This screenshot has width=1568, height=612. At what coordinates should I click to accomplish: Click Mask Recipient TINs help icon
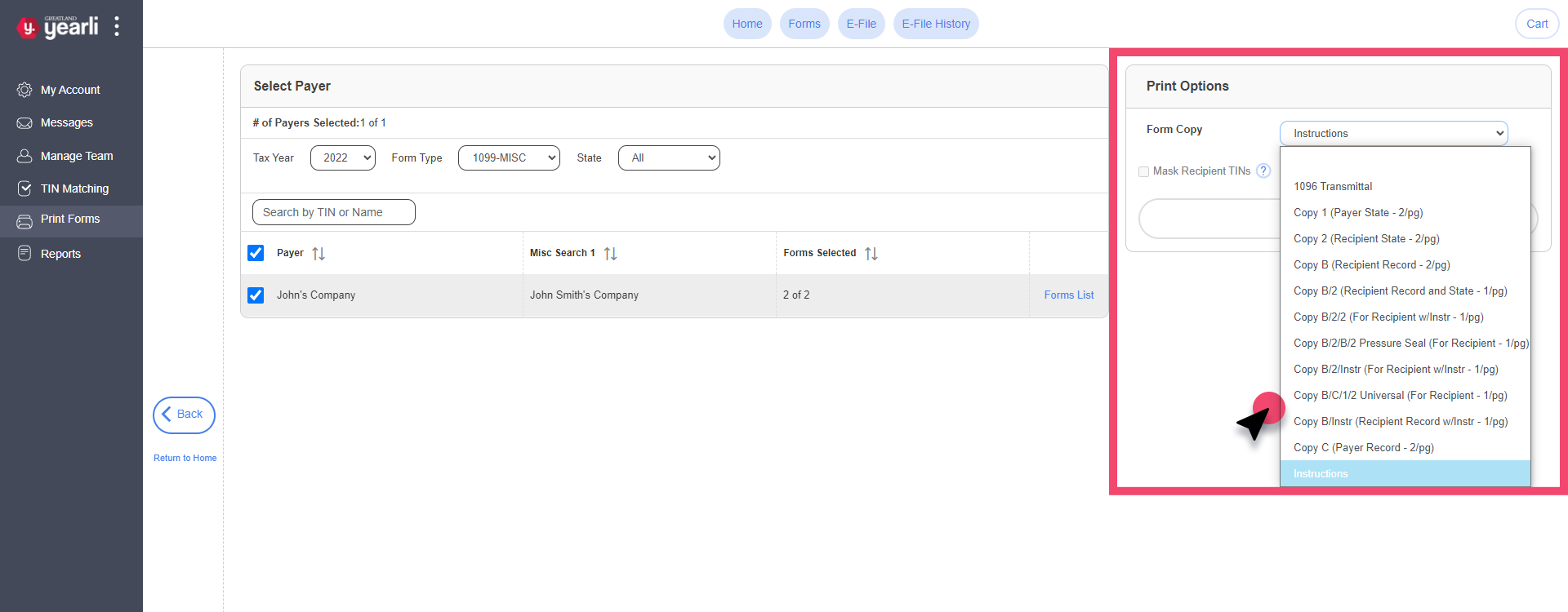click(x=1263, y=171)
